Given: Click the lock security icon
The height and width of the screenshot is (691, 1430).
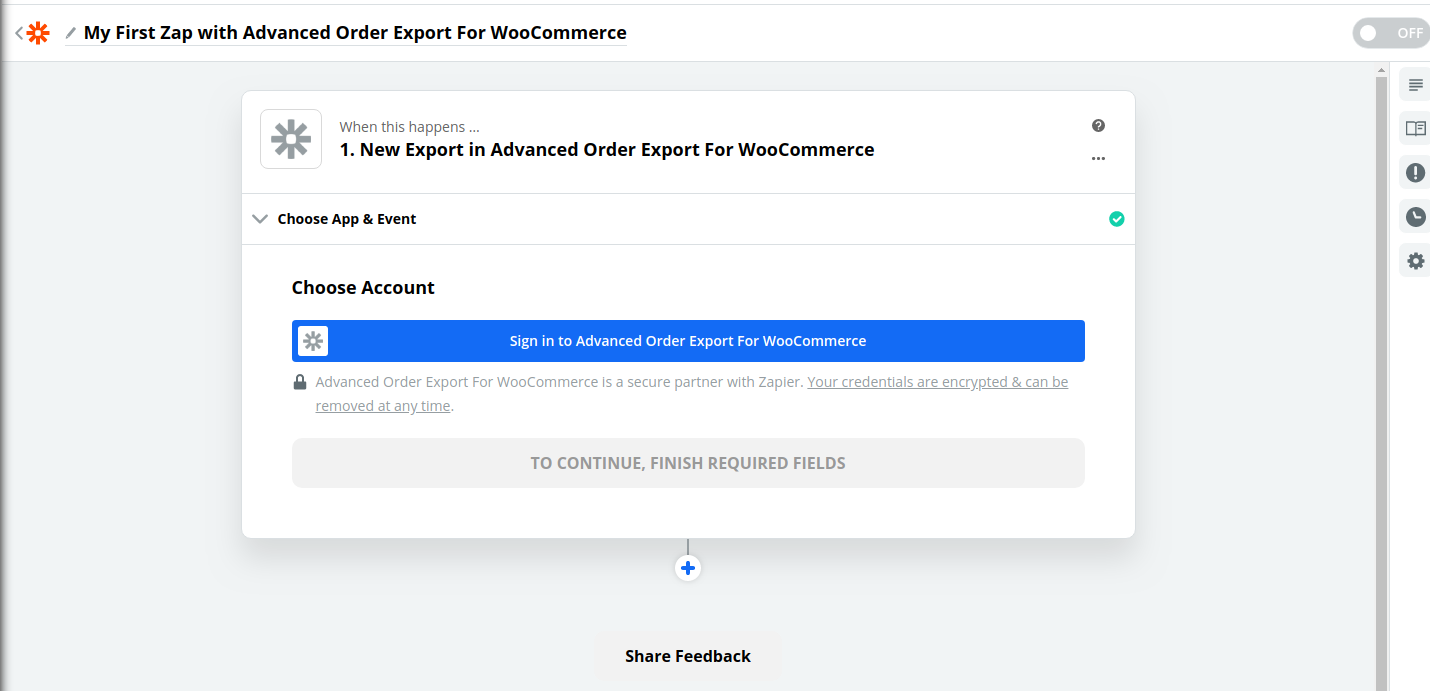Looking at the screenshot, I should [299, 382].
